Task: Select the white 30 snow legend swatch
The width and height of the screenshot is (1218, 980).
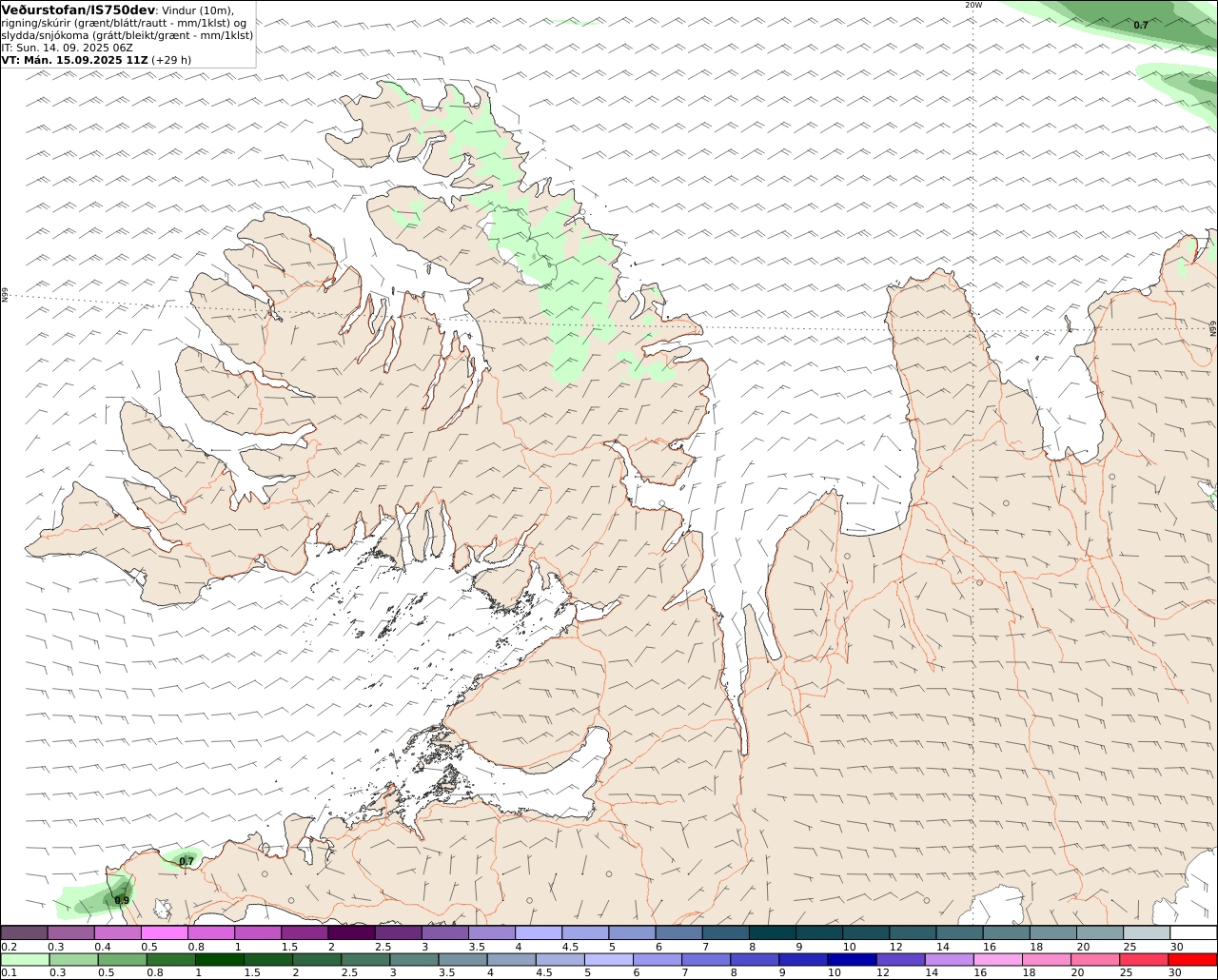Action: pos(1193,933)
